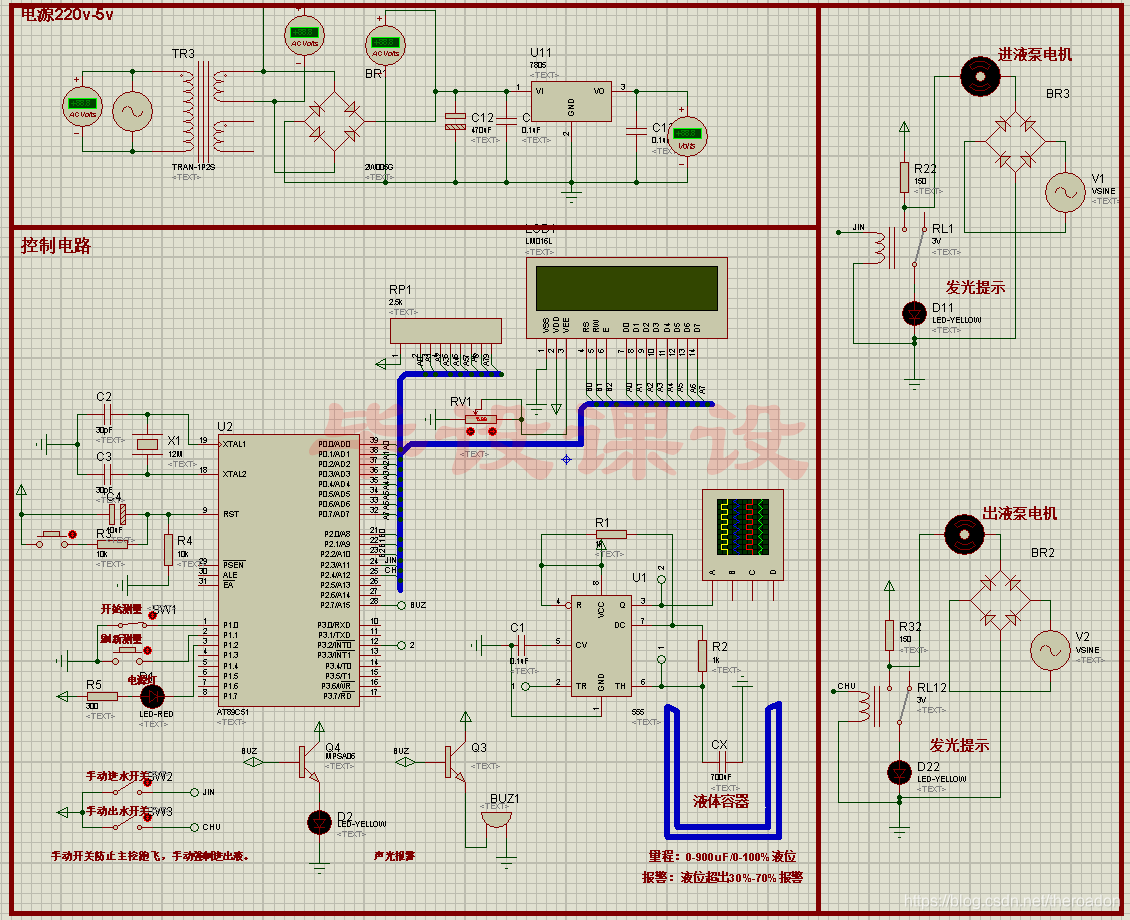
Task: Select the LM016L LCD display component
Action: pos(626,298)
